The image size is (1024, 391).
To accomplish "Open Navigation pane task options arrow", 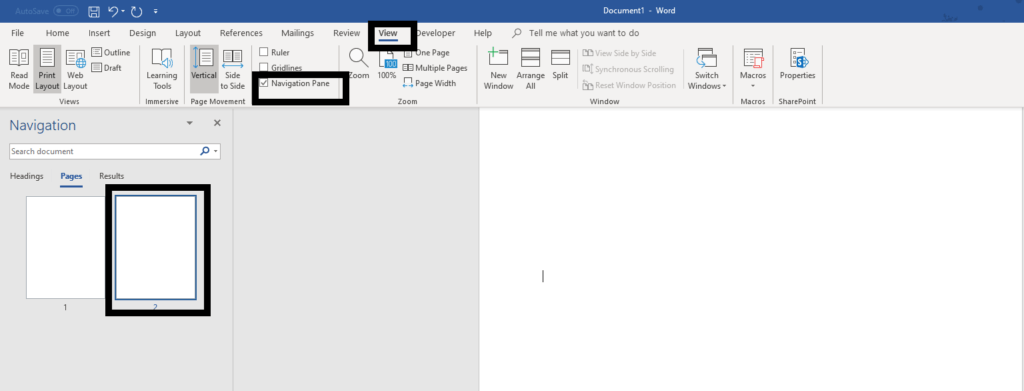I will (190, 123).
